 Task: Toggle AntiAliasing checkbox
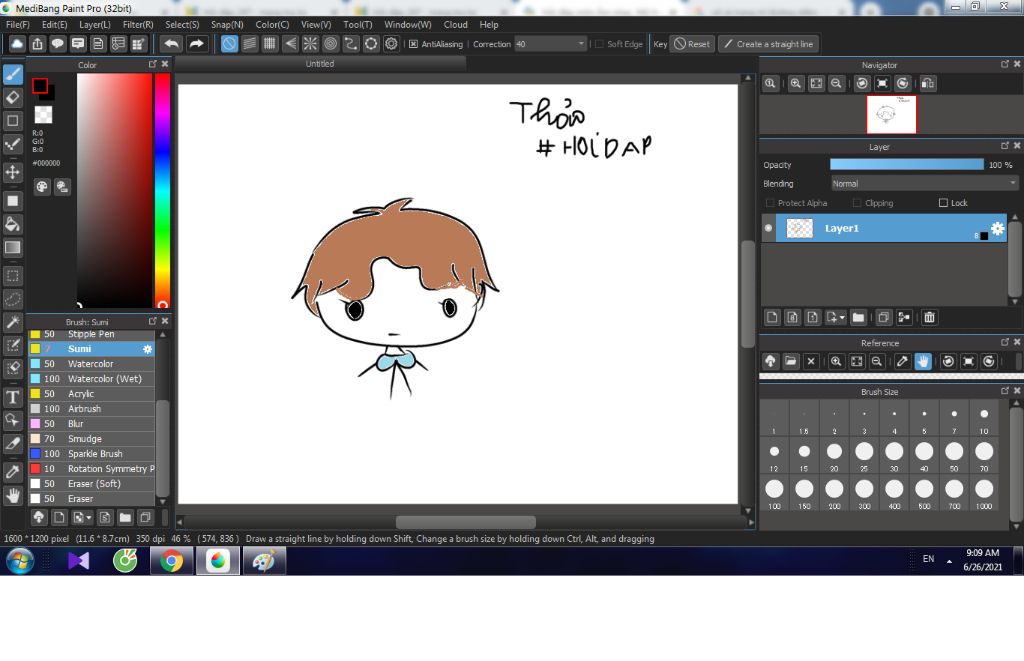click(413, 44)
